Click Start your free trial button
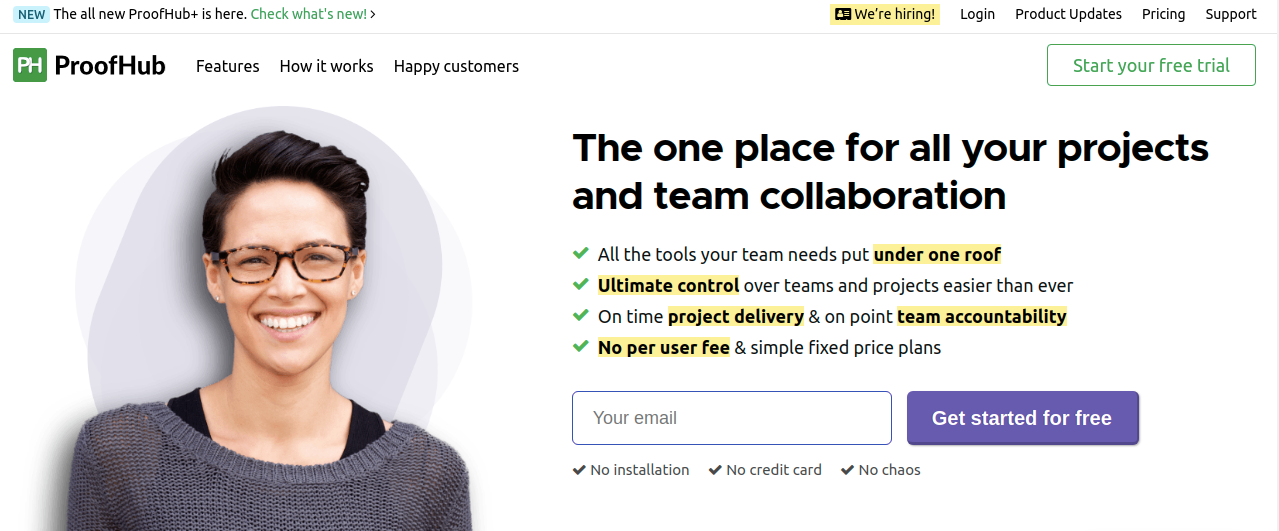Viewport: 1279px width, 531px height. tap(1151, 65)
